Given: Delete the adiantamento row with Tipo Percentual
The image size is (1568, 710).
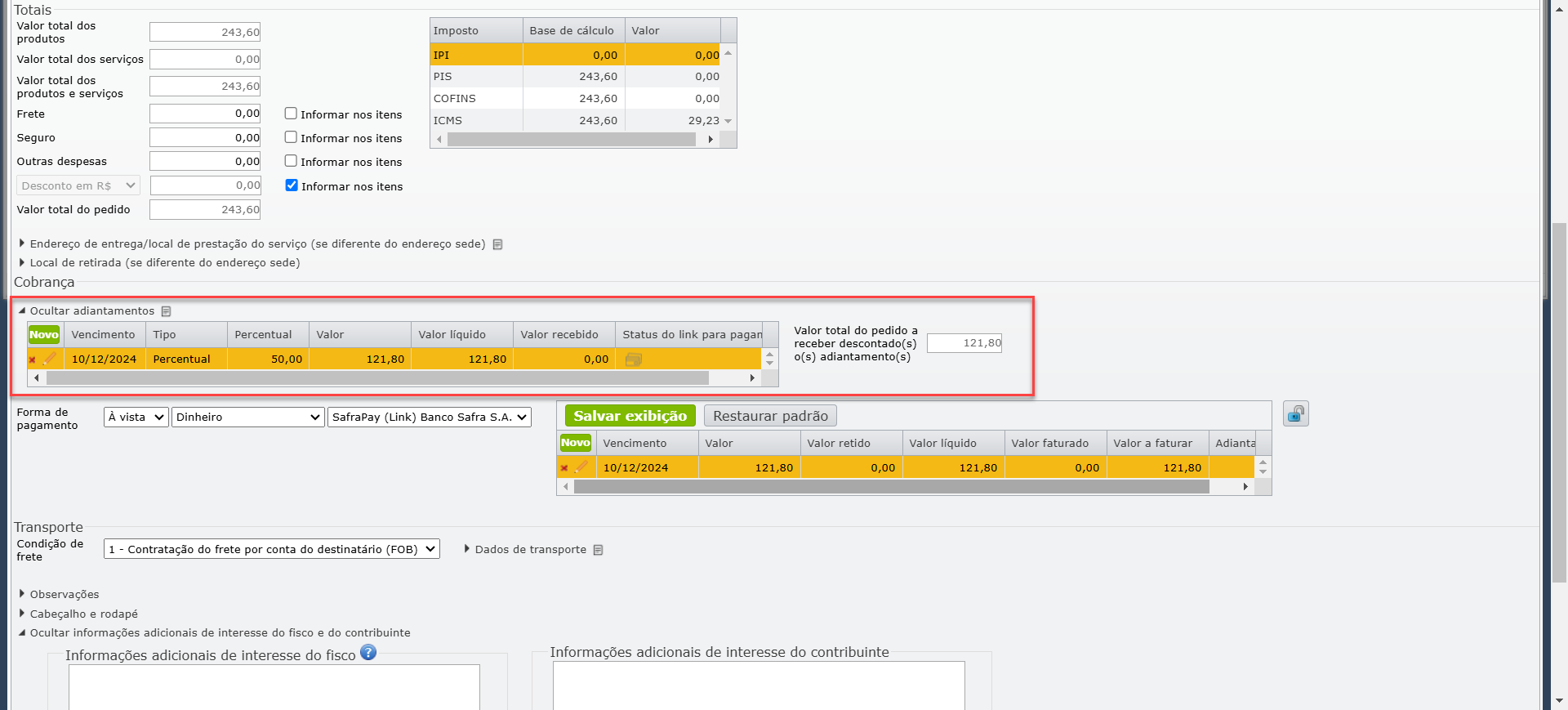Looking at the screenshot, I should (33, 359).
